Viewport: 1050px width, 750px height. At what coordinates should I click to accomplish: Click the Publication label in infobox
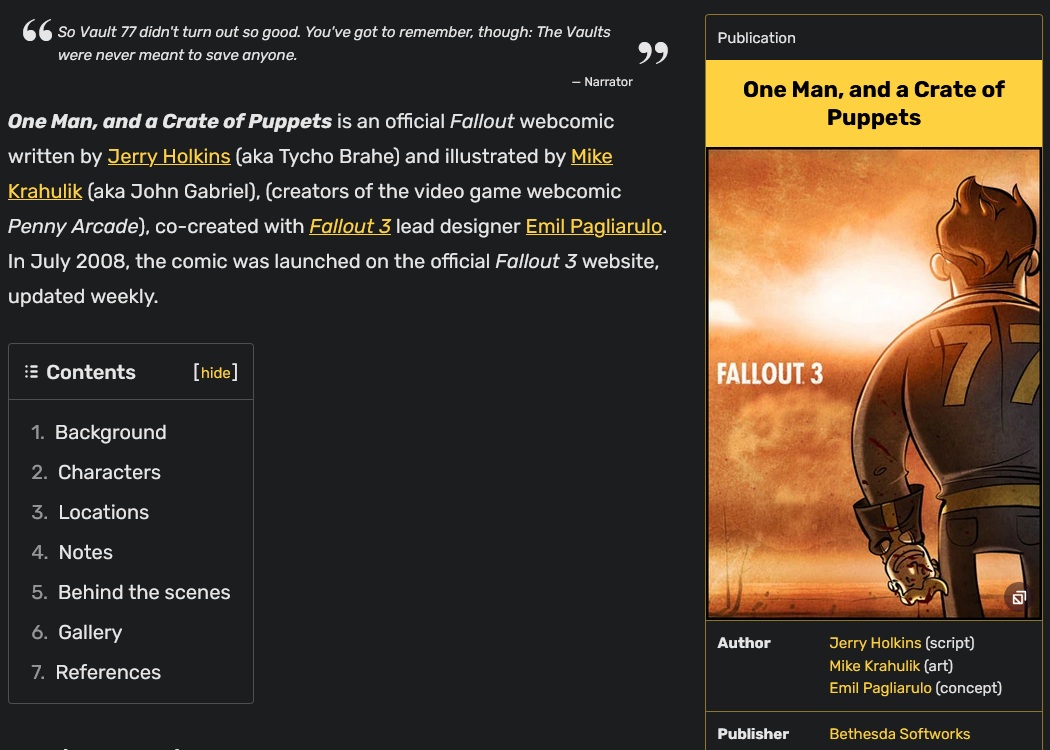756,38
